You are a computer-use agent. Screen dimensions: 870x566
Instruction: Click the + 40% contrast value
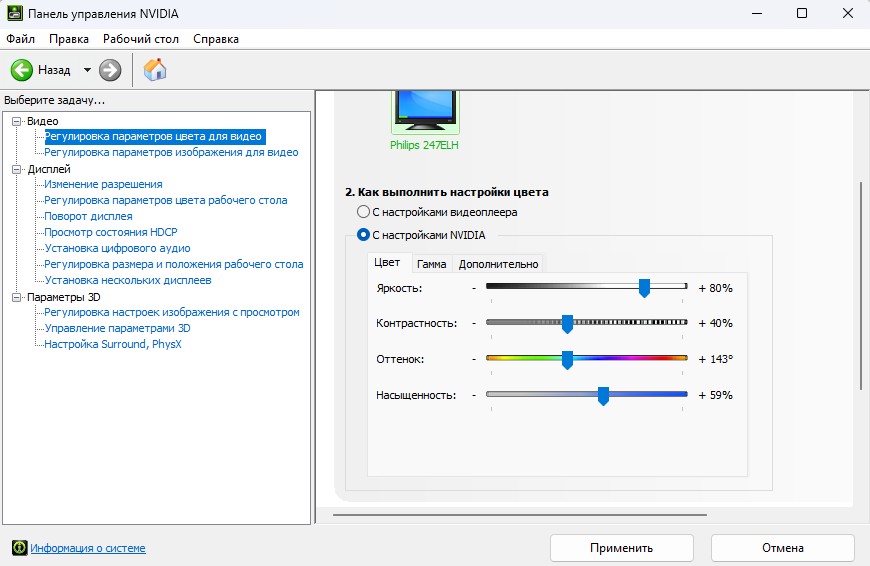(716, 323)
